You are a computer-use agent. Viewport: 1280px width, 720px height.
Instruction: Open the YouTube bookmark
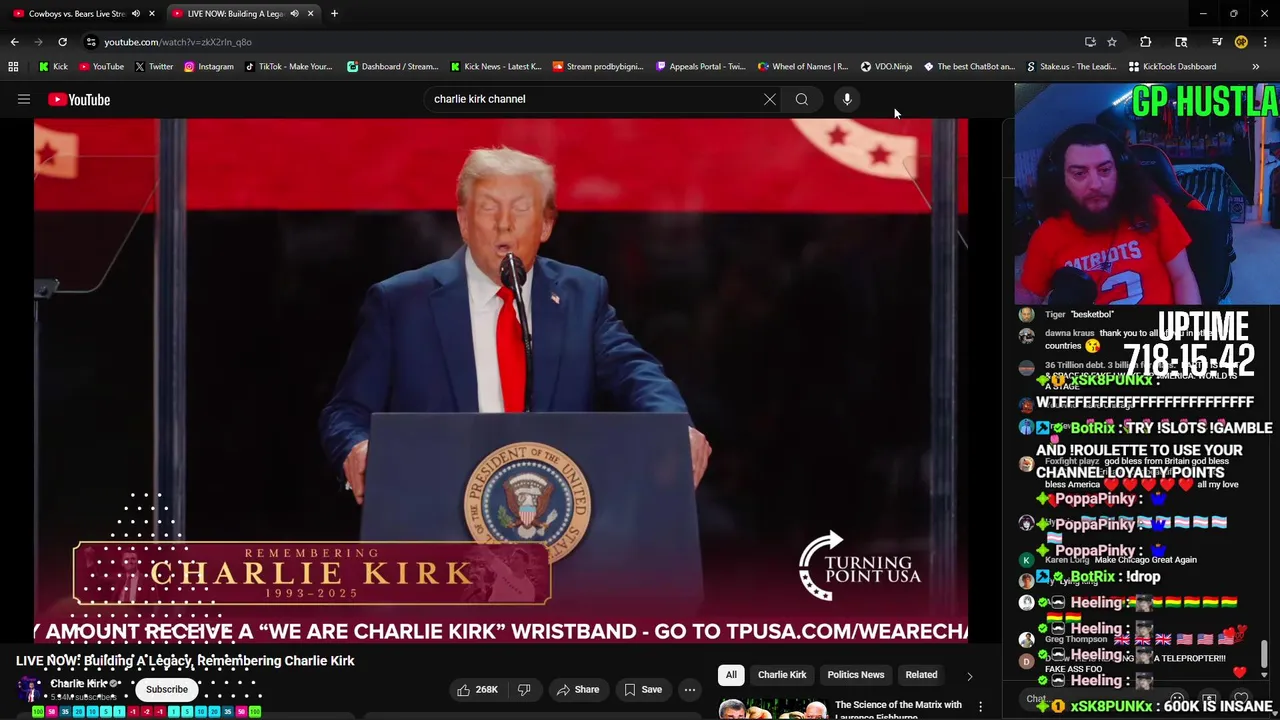[x=101, y=66]
